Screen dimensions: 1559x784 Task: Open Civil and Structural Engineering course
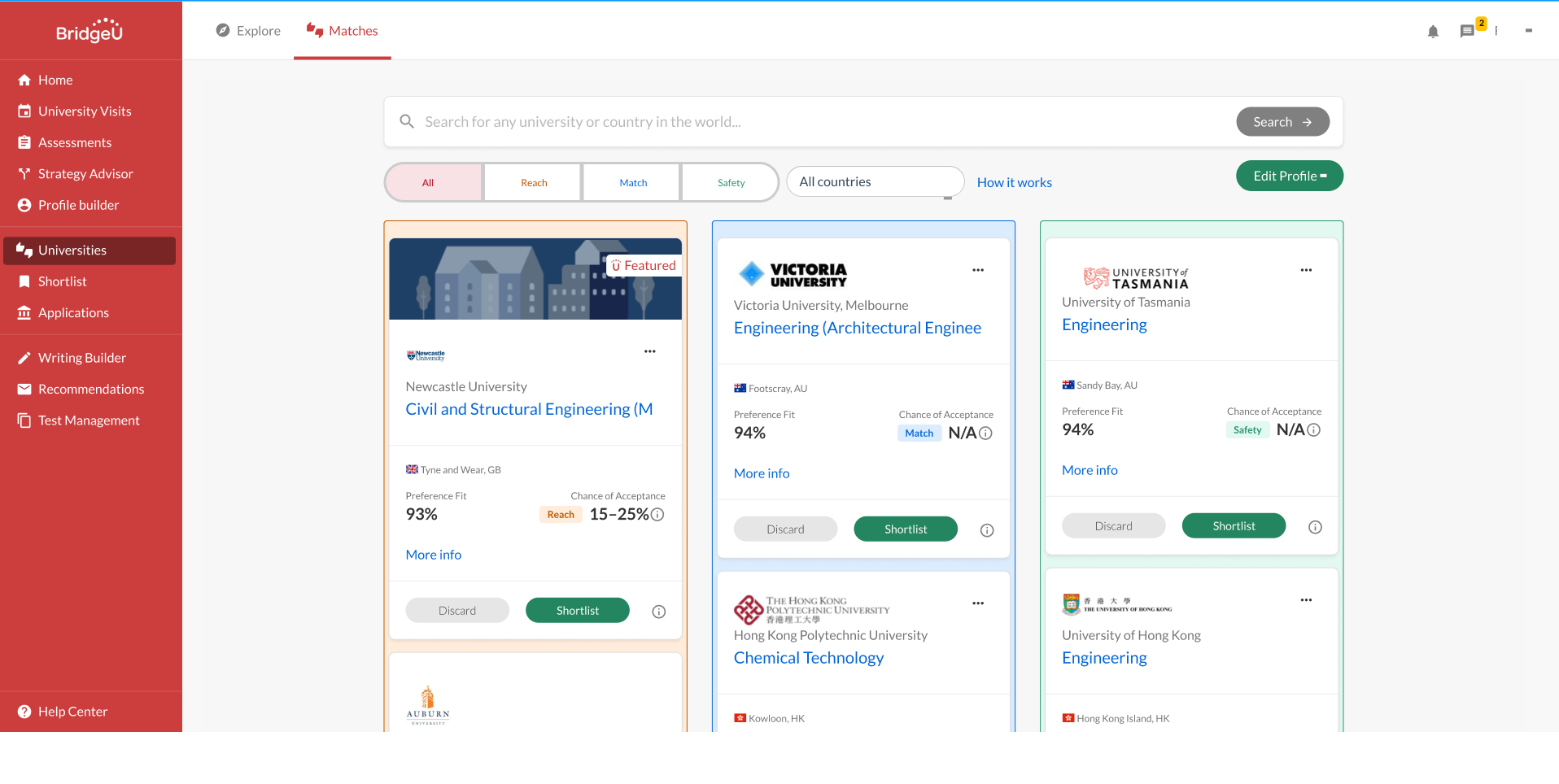tap(530, 409)
